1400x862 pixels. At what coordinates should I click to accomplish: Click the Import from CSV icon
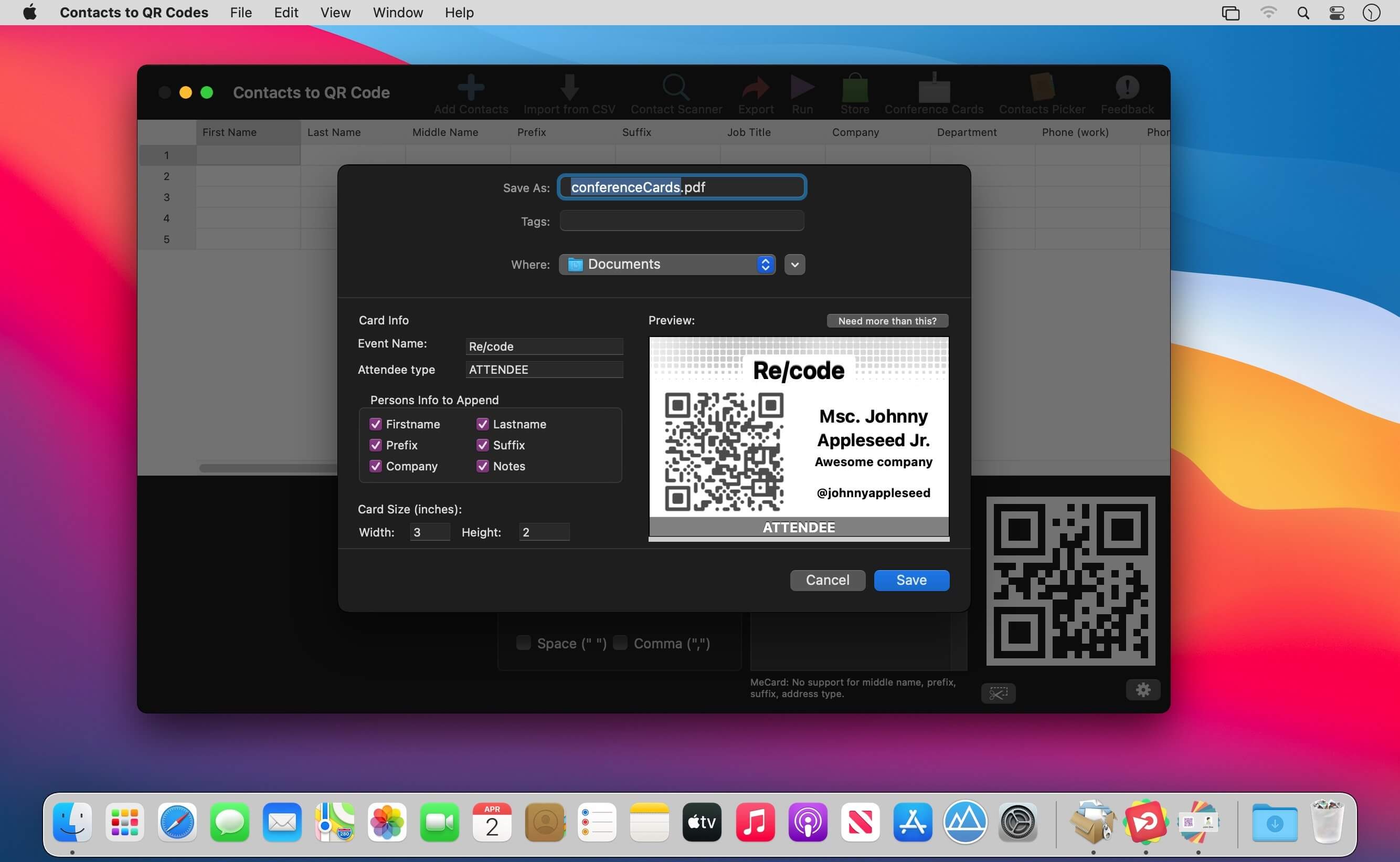coord(569,88)
